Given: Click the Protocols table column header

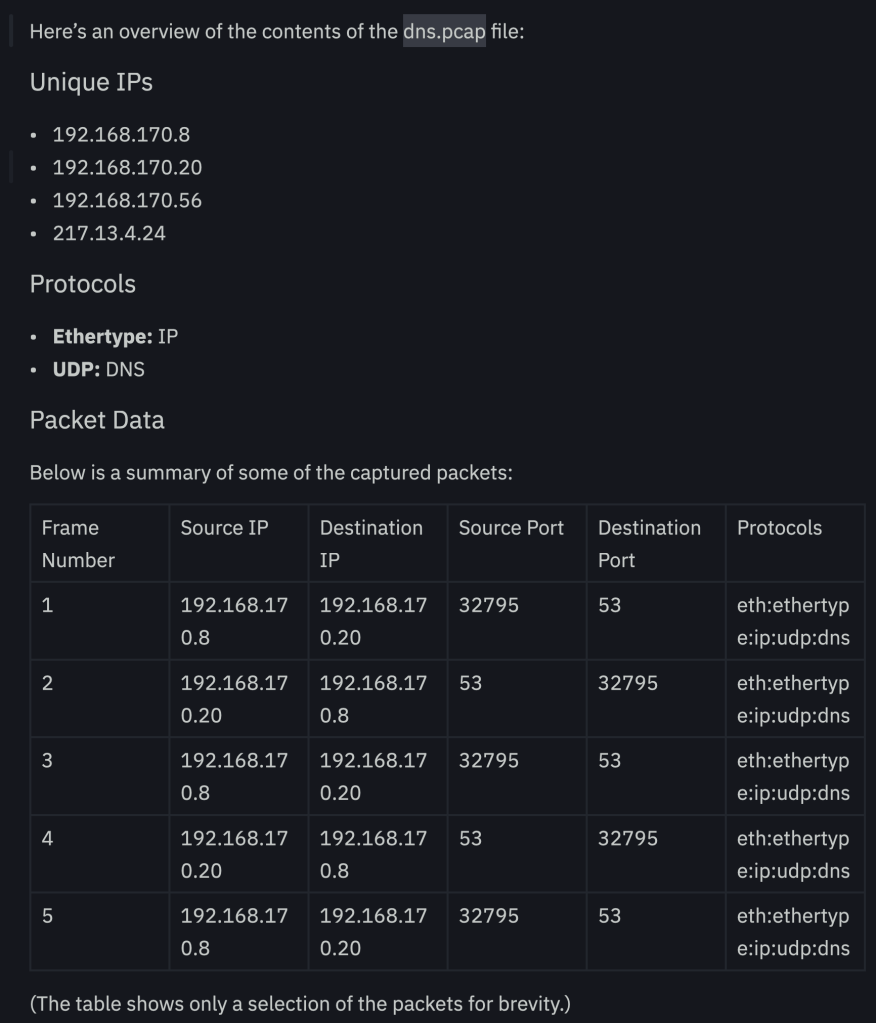Looking at the screenshot, I should pos(779,527).
